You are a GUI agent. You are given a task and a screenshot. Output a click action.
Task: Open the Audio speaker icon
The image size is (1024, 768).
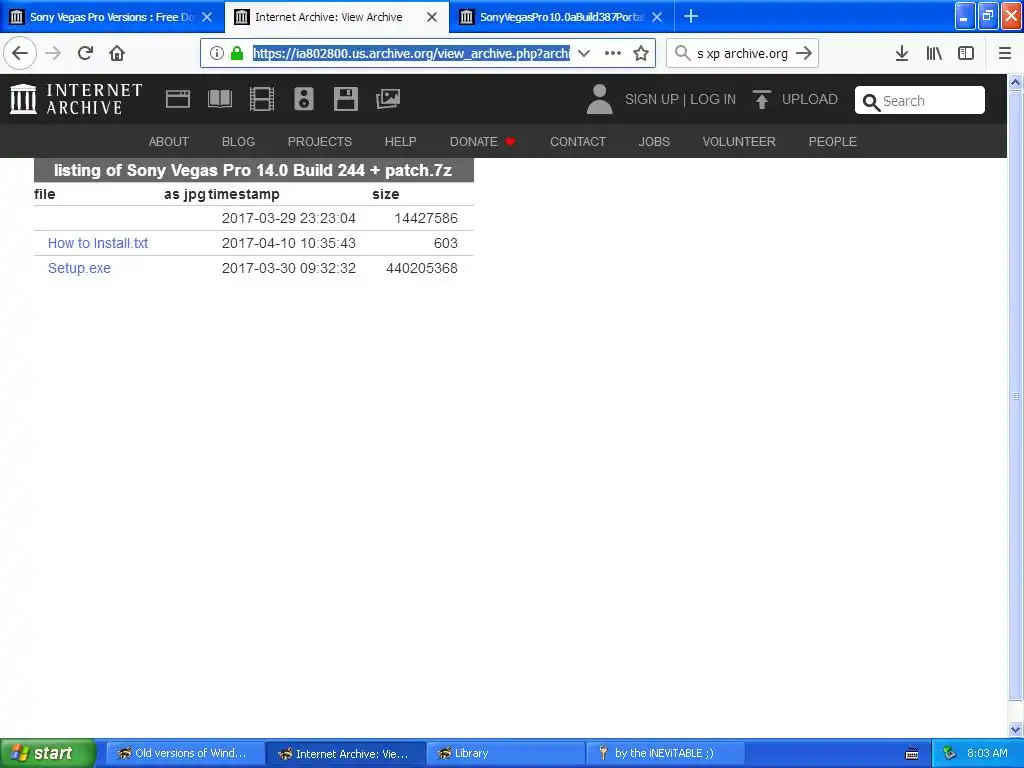304,99
